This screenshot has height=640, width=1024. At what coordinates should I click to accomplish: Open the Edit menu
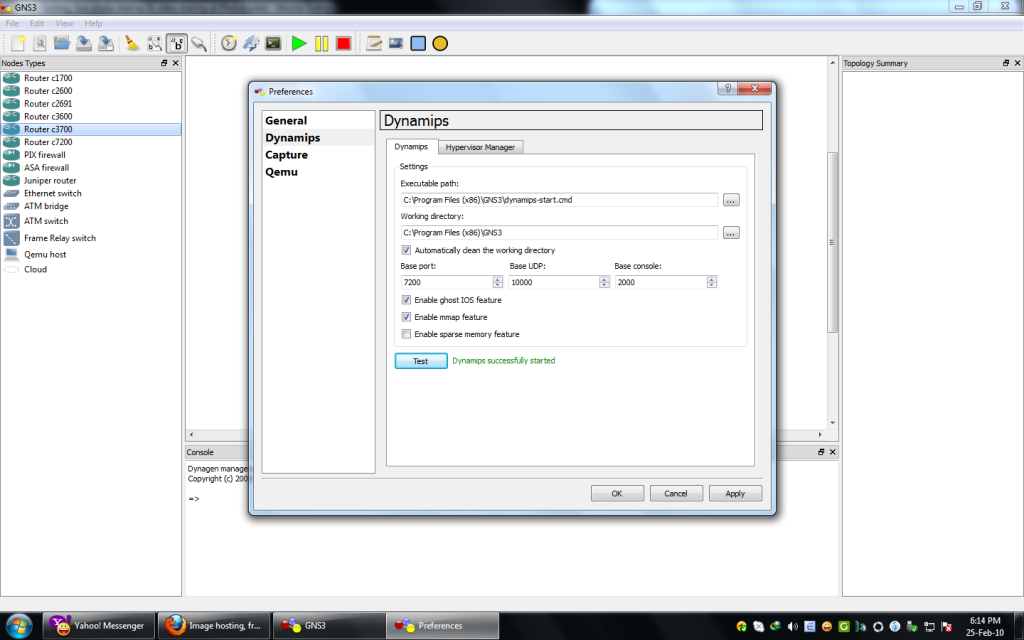tap(37, 24)
